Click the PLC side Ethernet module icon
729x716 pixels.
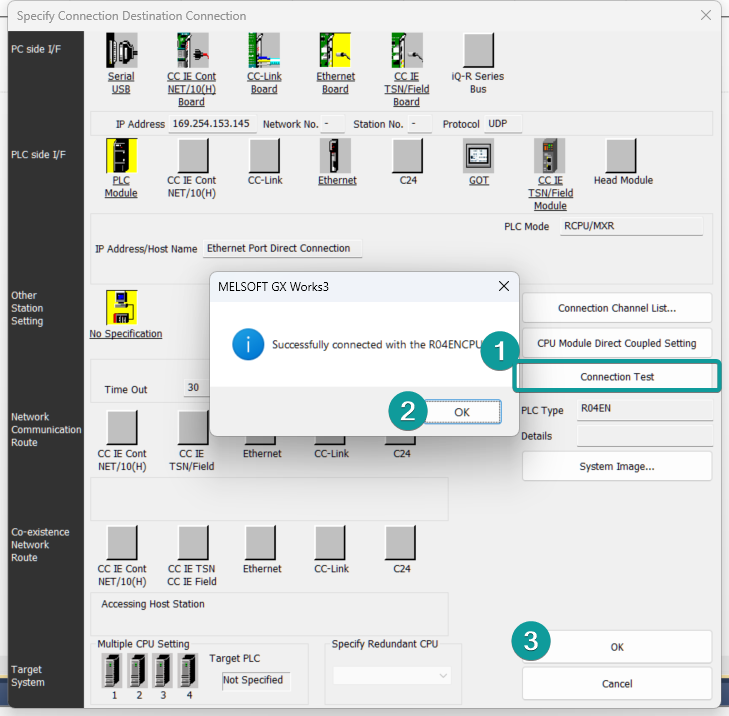point(335,156)
